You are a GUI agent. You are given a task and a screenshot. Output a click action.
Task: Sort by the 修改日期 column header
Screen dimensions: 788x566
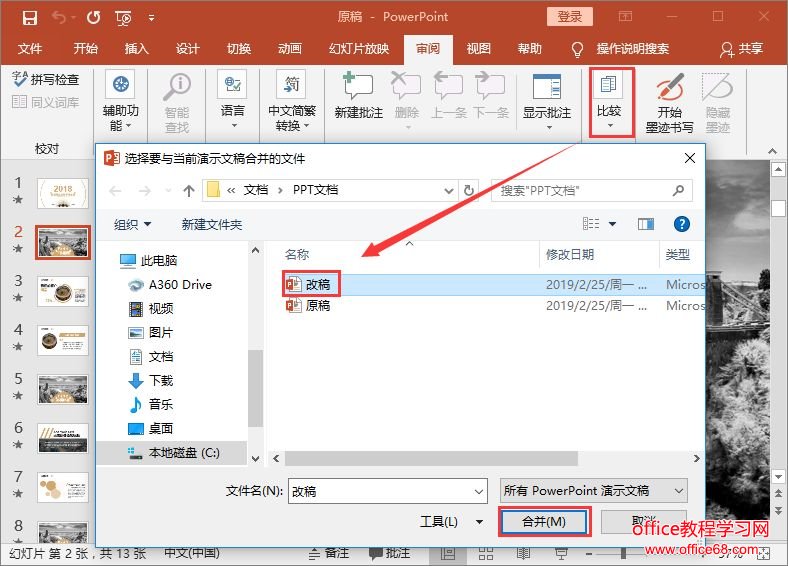pyautogui.click(x=570, y=254)
